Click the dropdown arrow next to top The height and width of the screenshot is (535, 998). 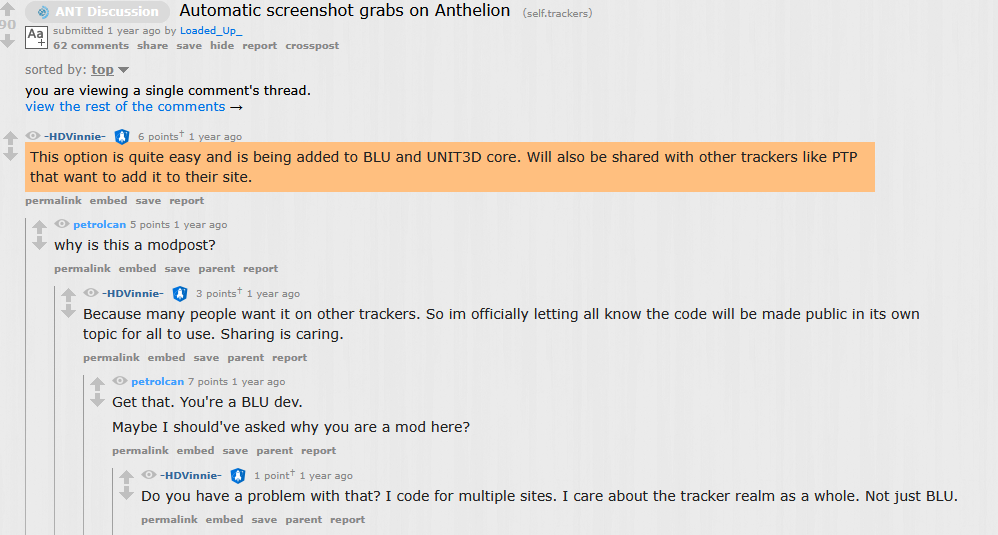123,70
